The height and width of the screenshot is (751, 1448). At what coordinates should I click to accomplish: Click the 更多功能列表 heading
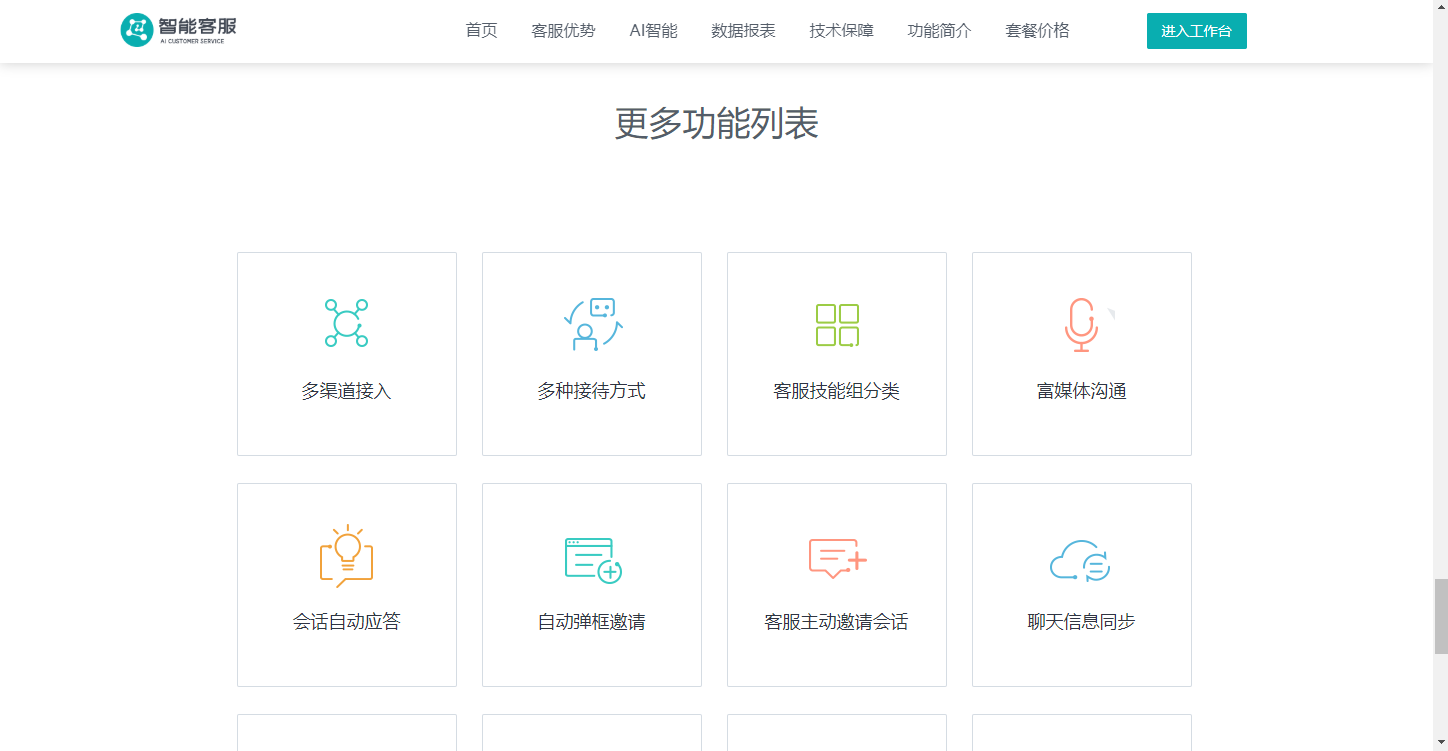[716, 123]
